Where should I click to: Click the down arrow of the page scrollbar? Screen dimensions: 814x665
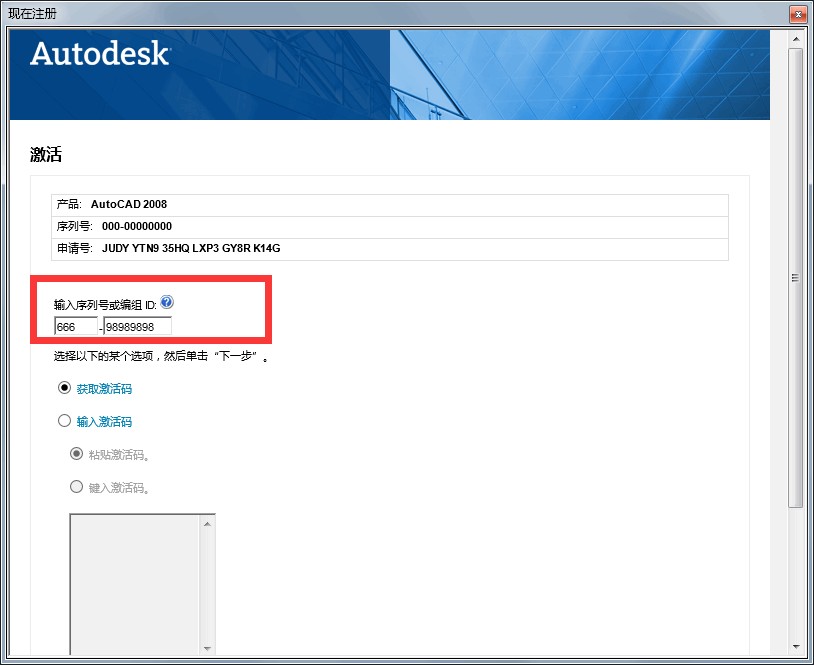(x=795, y=646)
